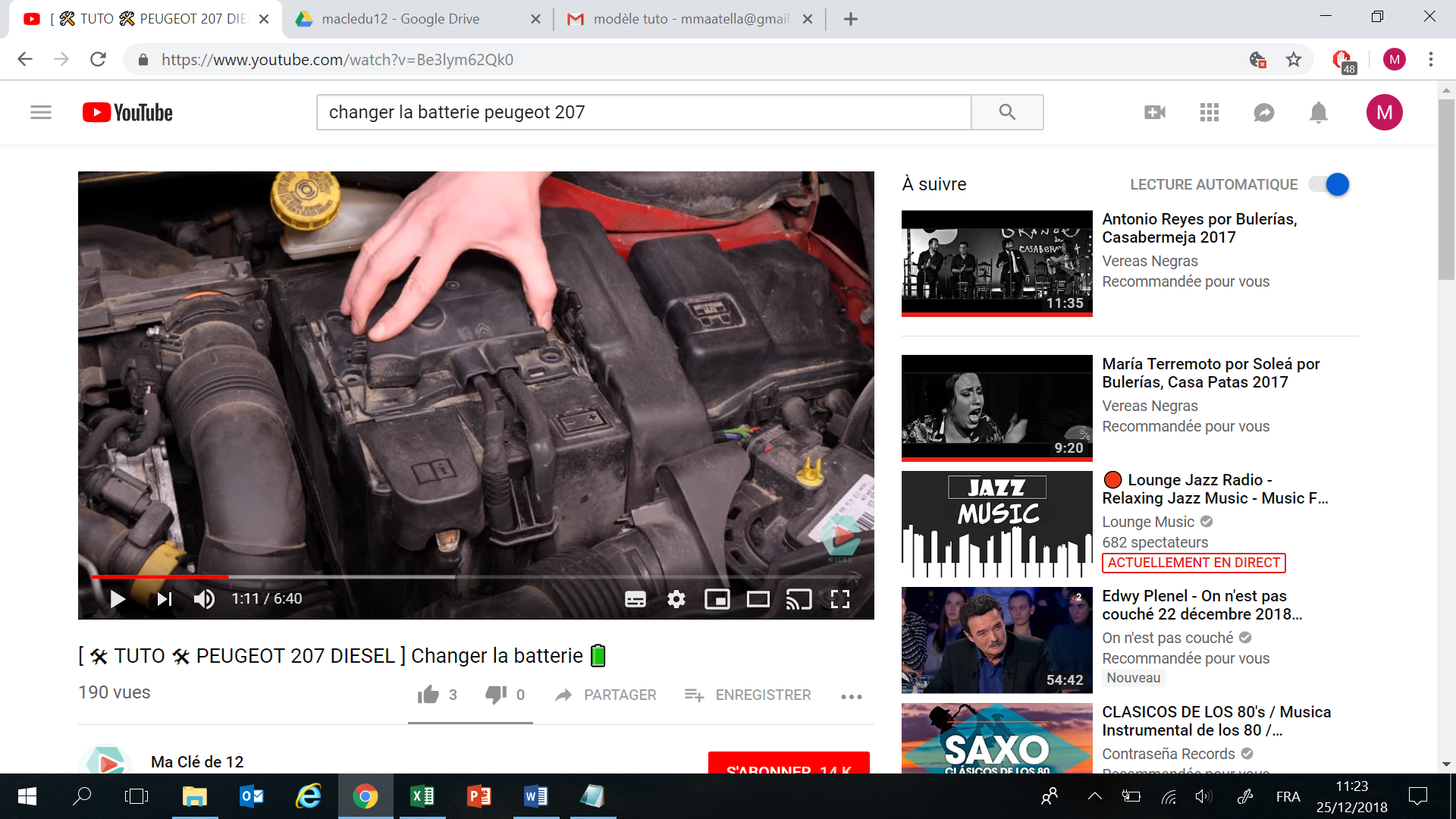The height and width of the screenshot is (819, 1456).
Task: Show hidden system tray icons
Action: pyautogui.click(x=1094, y=796)
